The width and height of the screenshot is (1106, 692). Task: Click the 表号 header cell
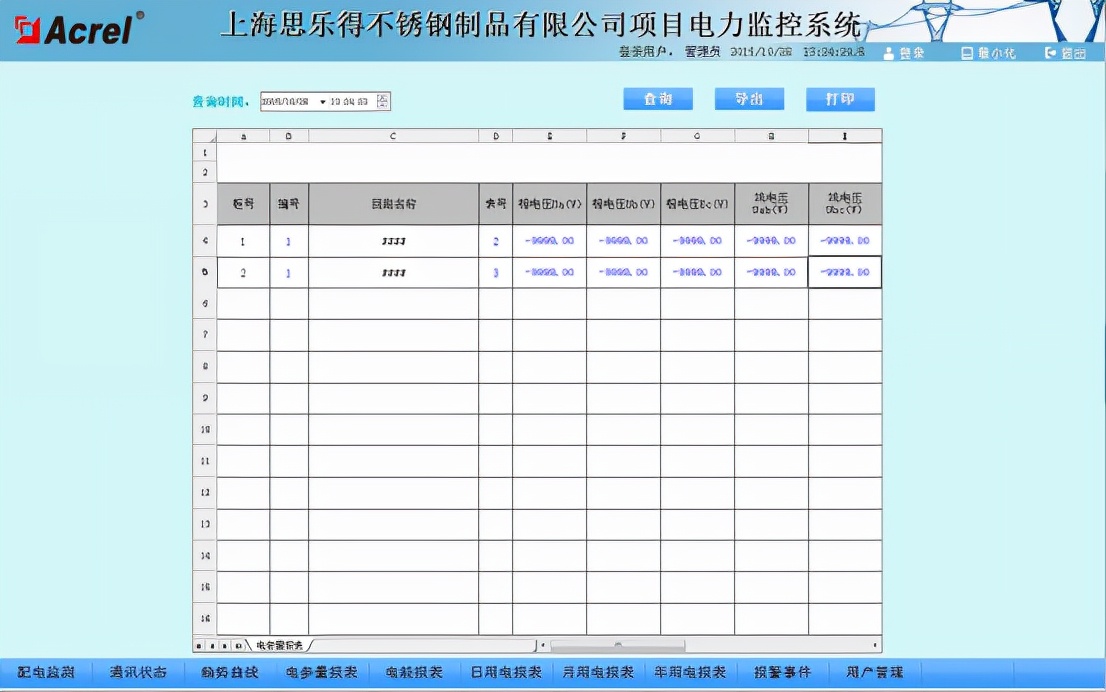[x=496, y=204]
